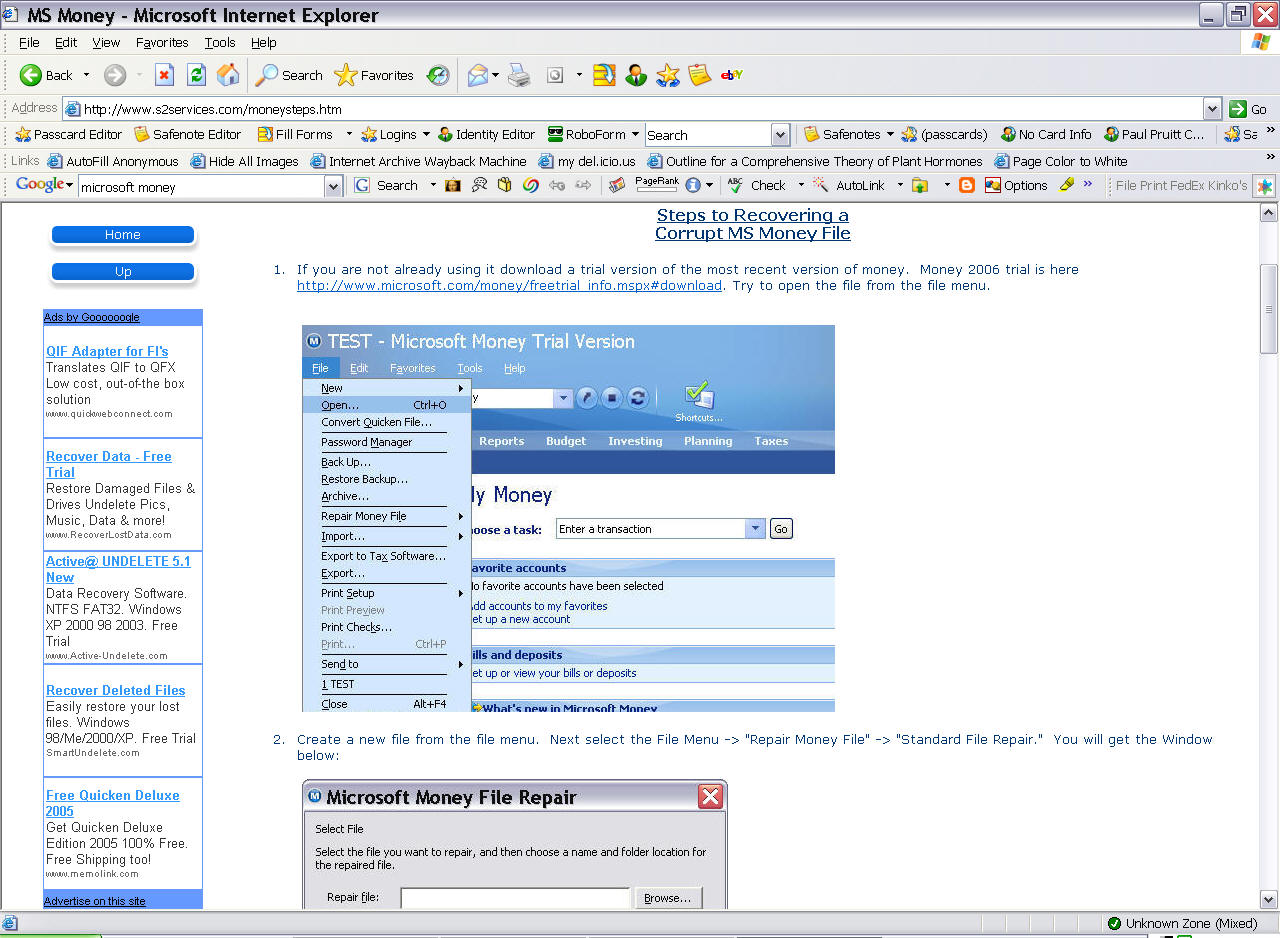Expand the Links bar overflow chevron
1280x938 pixels.
click(1271, 158)
